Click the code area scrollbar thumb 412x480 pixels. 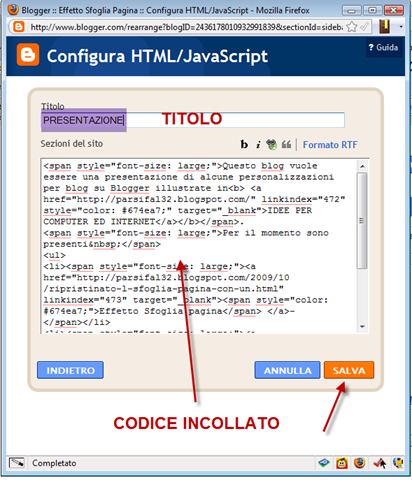coord(362,220)
